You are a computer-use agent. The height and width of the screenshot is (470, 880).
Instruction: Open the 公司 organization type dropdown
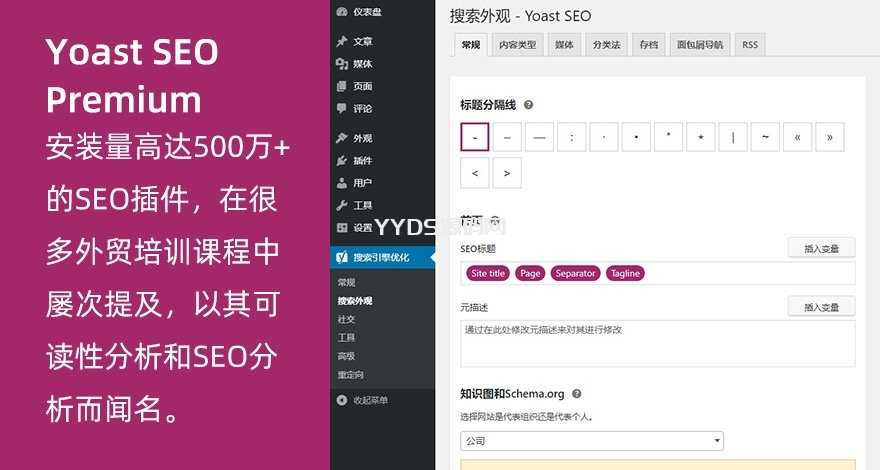[592, 441]
